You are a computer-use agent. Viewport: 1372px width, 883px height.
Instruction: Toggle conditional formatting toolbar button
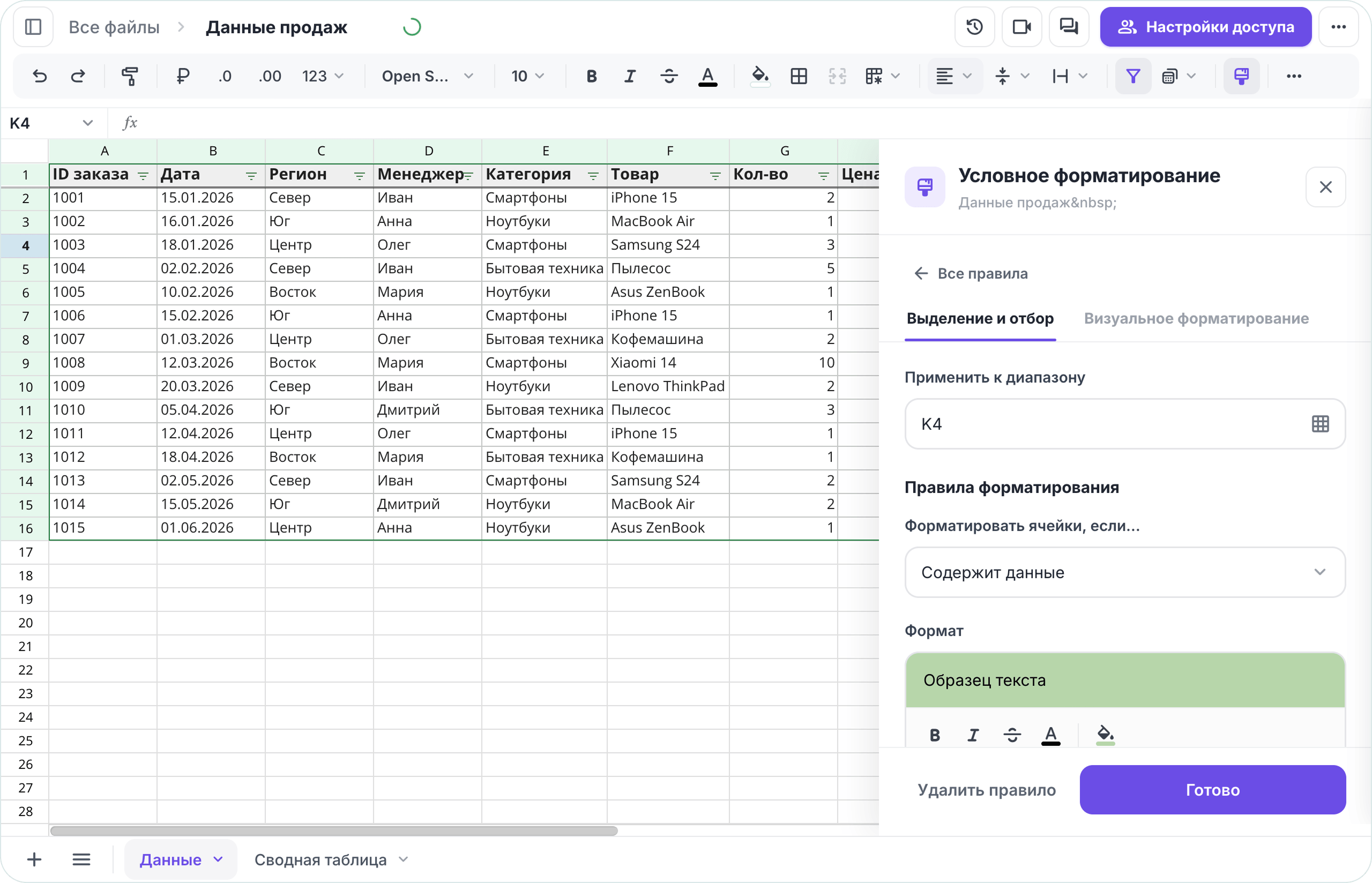click(x=1241, y=76)
